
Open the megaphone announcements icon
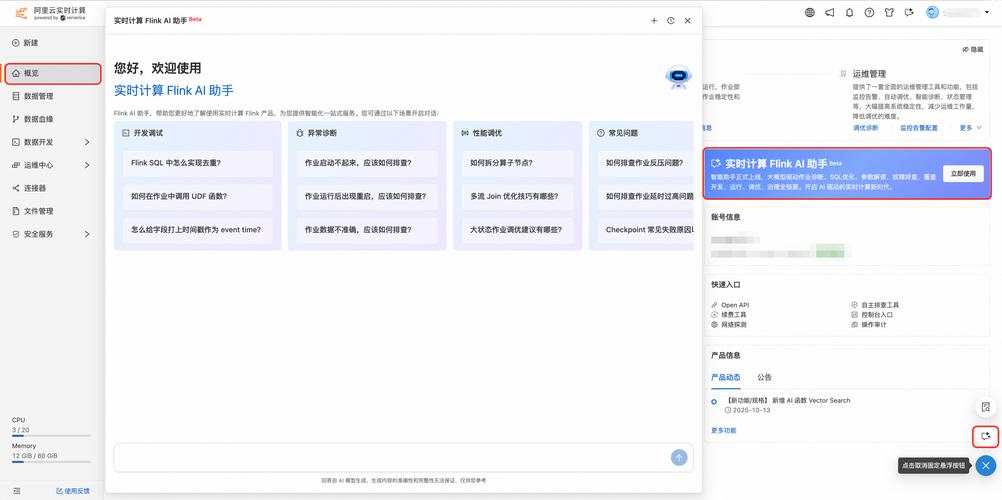(829, 12)
